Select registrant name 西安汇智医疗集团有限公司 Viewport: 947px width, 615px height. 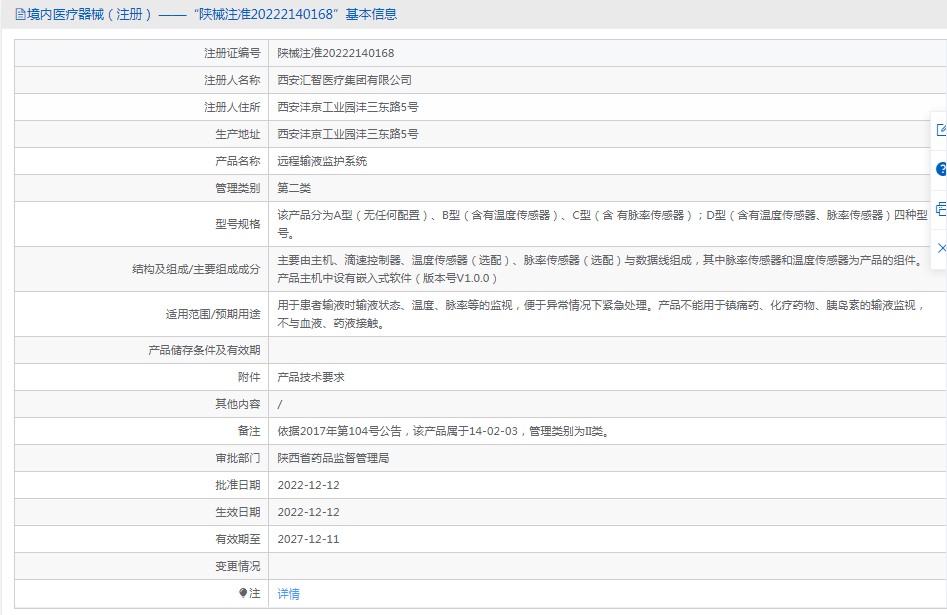[344, 80]
